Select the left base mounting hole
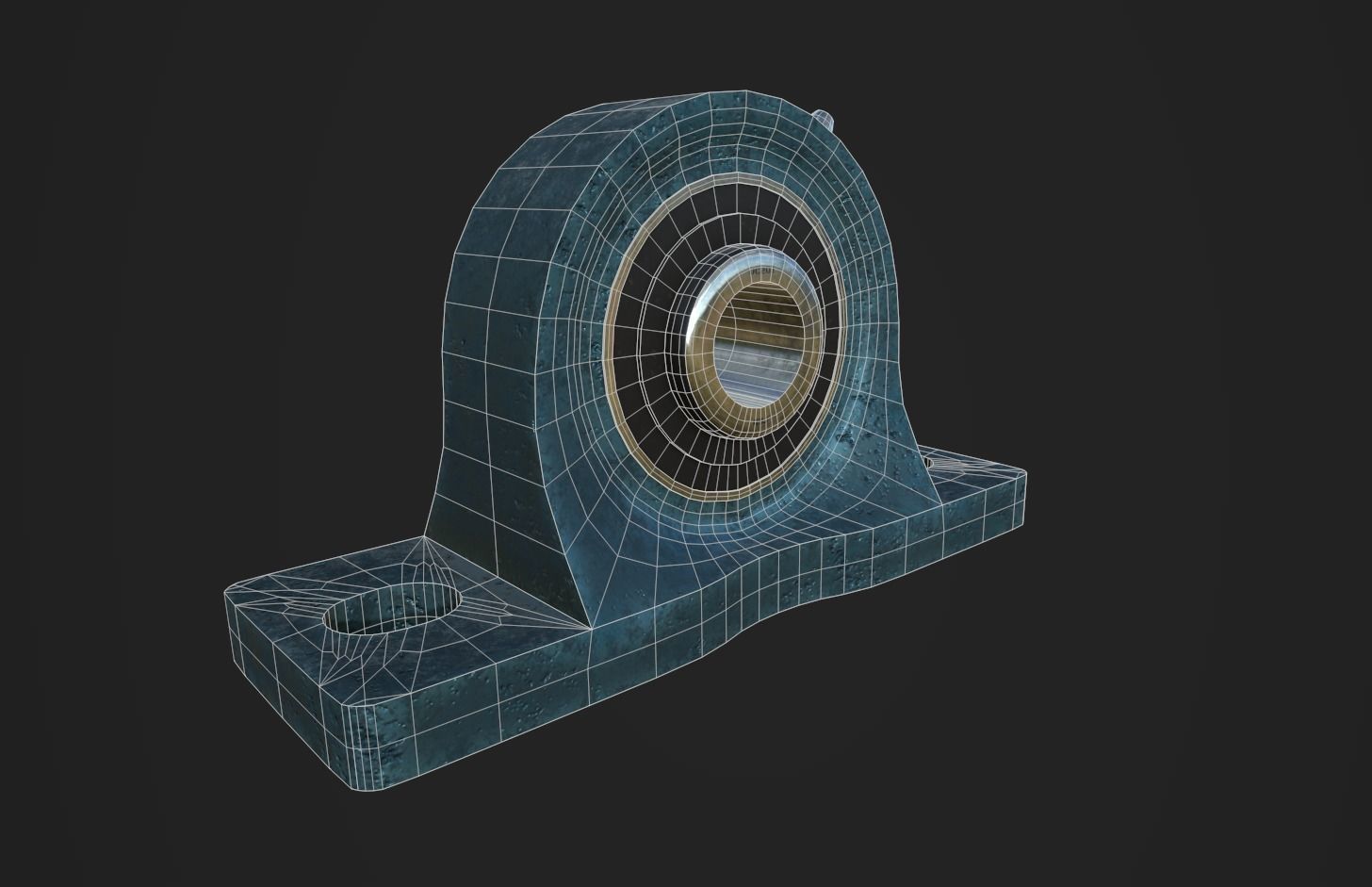1372x887 pixels. point(394,608)
